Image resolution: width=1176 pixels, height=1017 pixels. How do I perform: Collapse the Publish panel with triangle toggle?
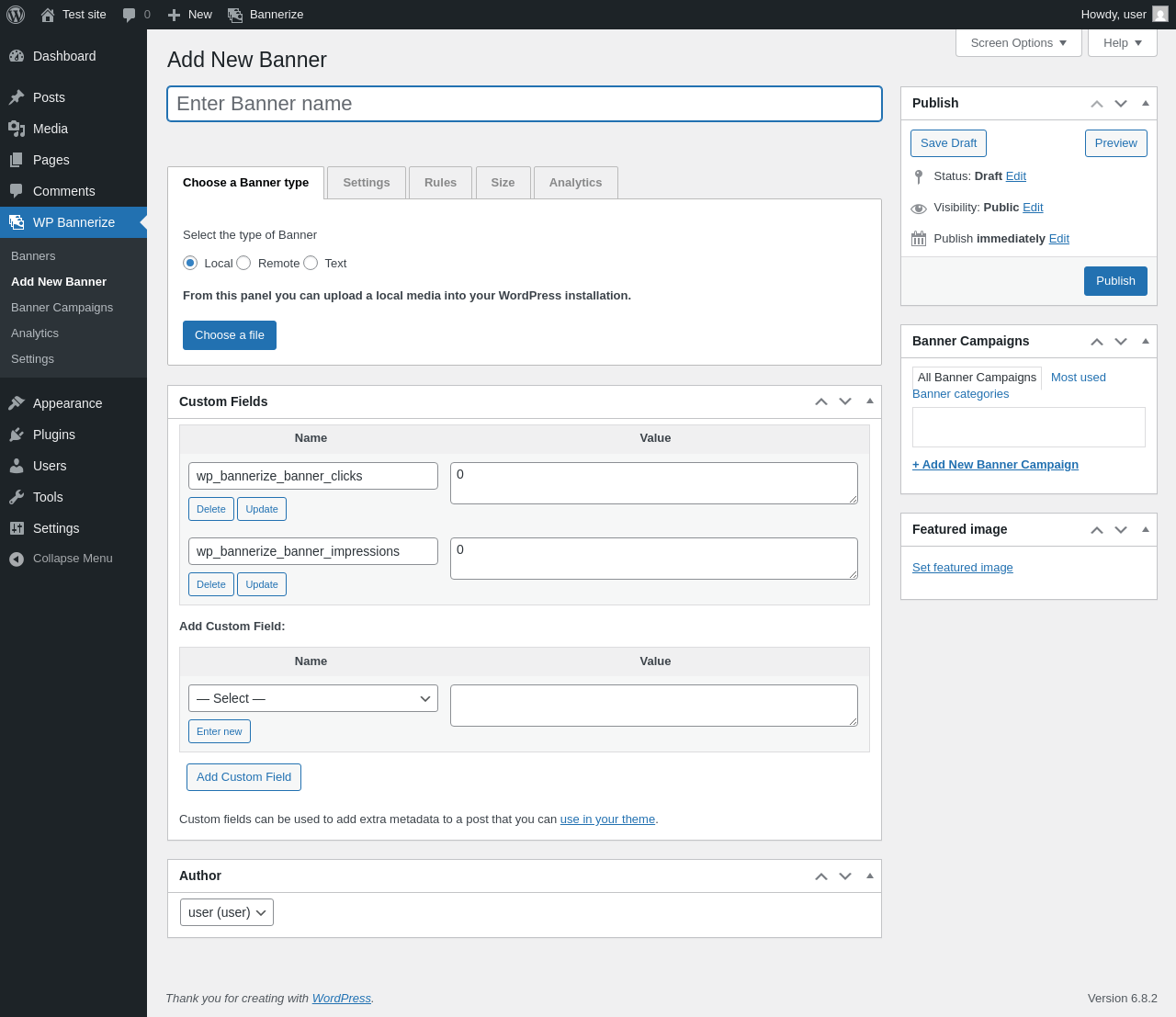(x=1146, y=103)
